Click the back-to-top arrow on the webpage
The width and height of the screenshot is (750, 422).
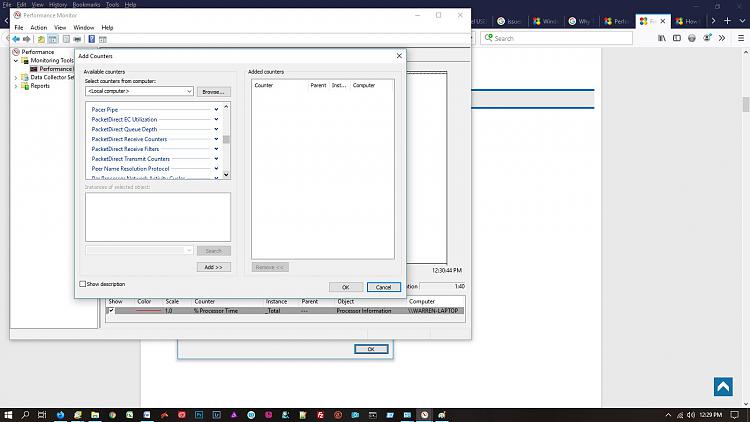pyautogui.click(x=723, y=387)
